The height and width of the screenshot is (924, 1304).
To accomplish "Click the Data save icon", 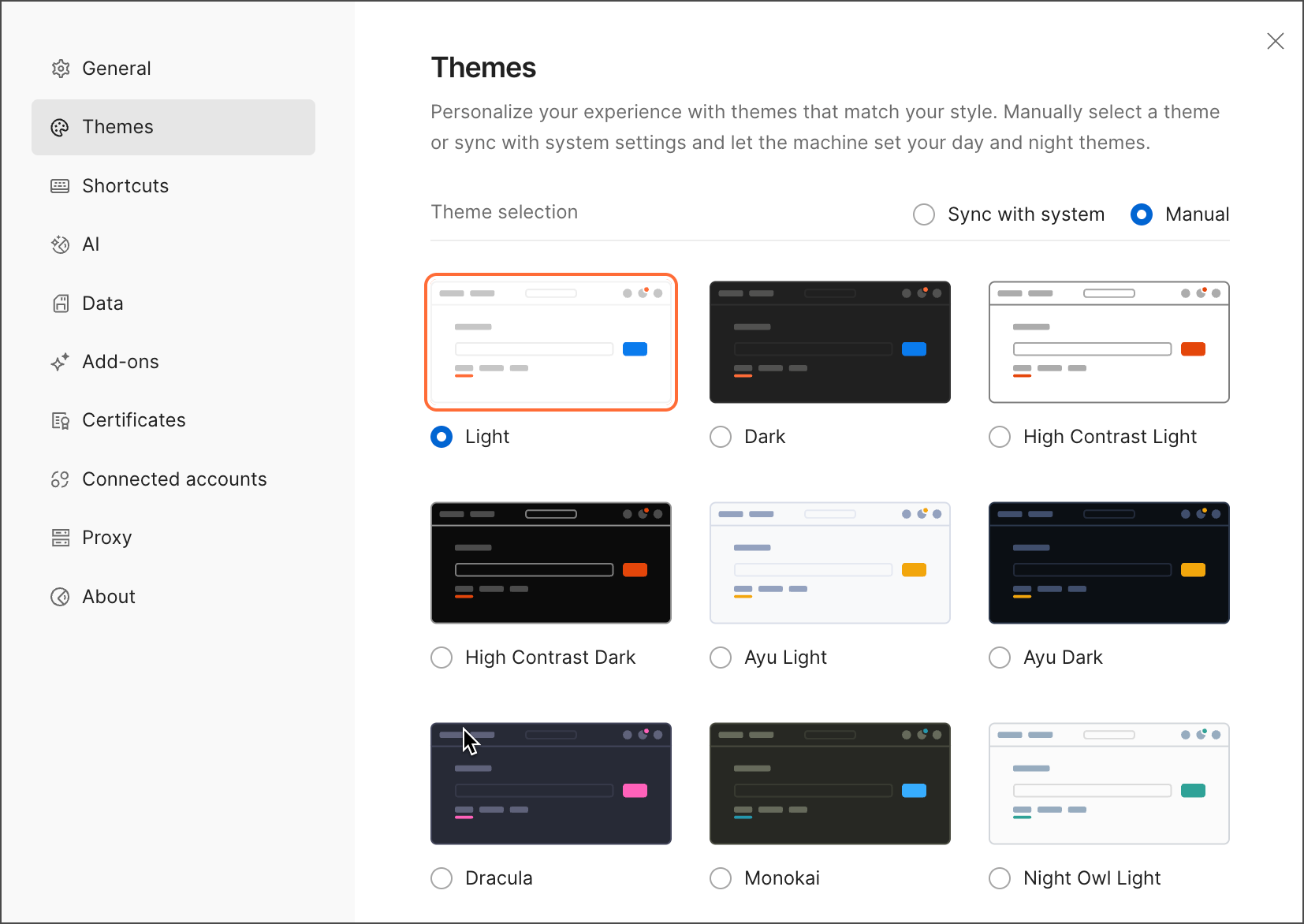I will [x=61, y=303].
